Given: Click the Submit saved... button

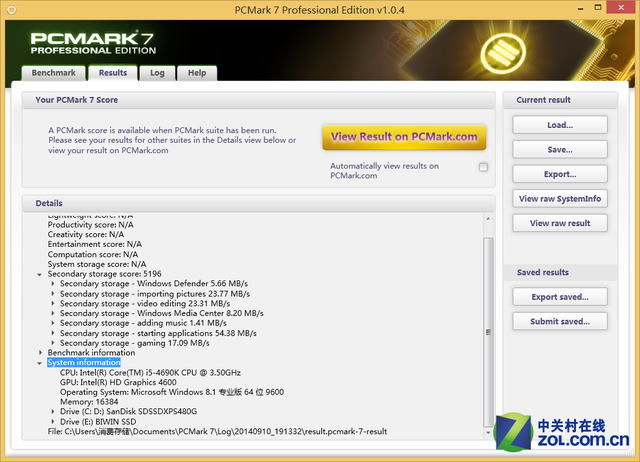Looking at the screenshot, I should (559, 321).
